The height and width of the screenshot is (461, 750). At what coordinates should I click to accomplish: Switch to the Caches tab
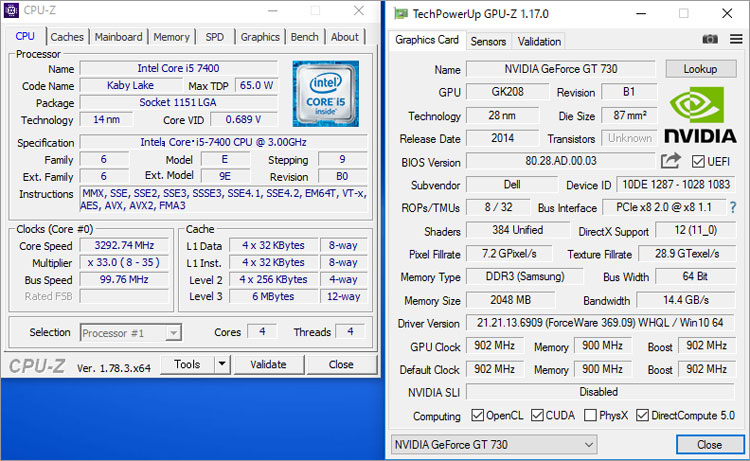point(67,37)
